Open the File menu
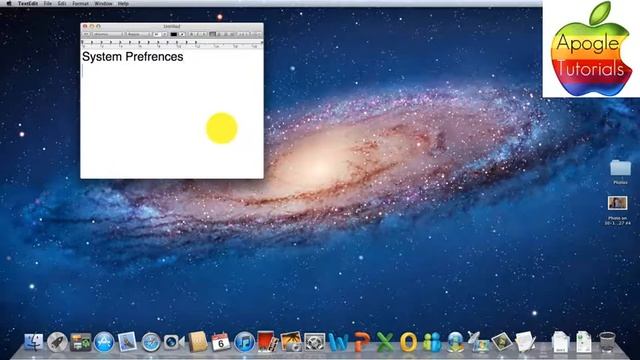 click(48, 4)
